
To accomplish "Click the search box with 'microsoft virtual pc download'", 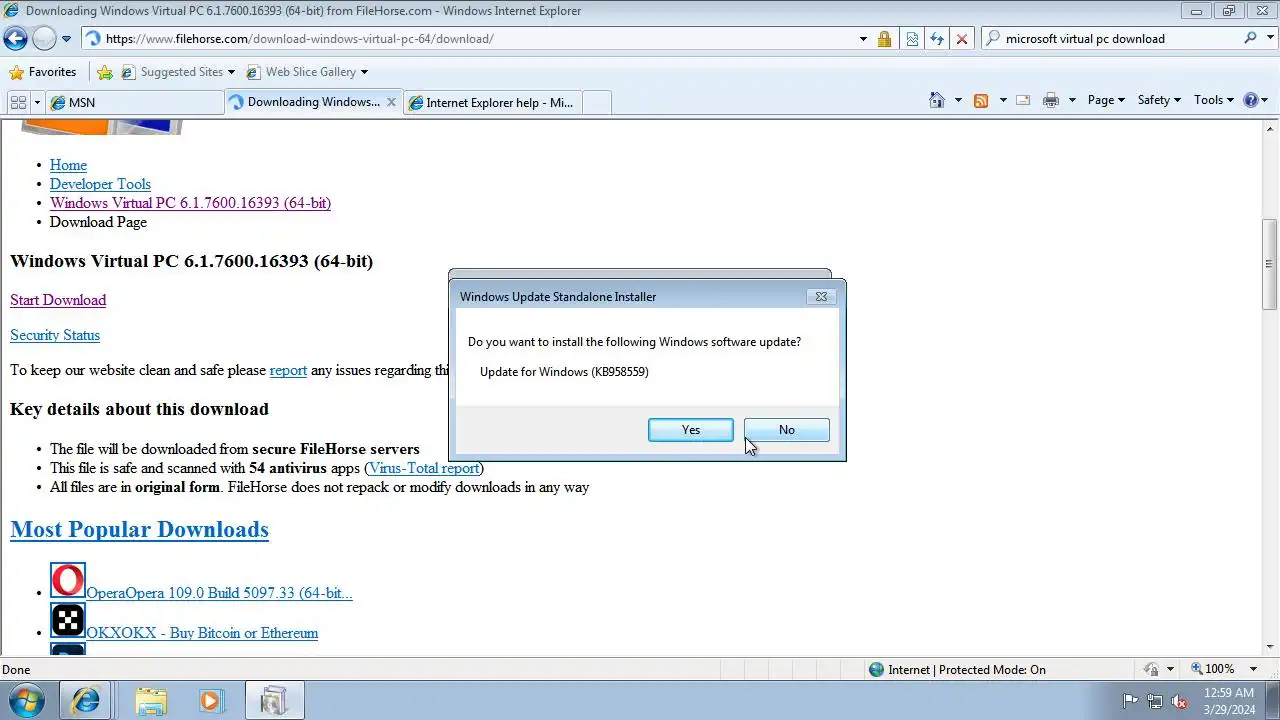I will point(1120,39).
